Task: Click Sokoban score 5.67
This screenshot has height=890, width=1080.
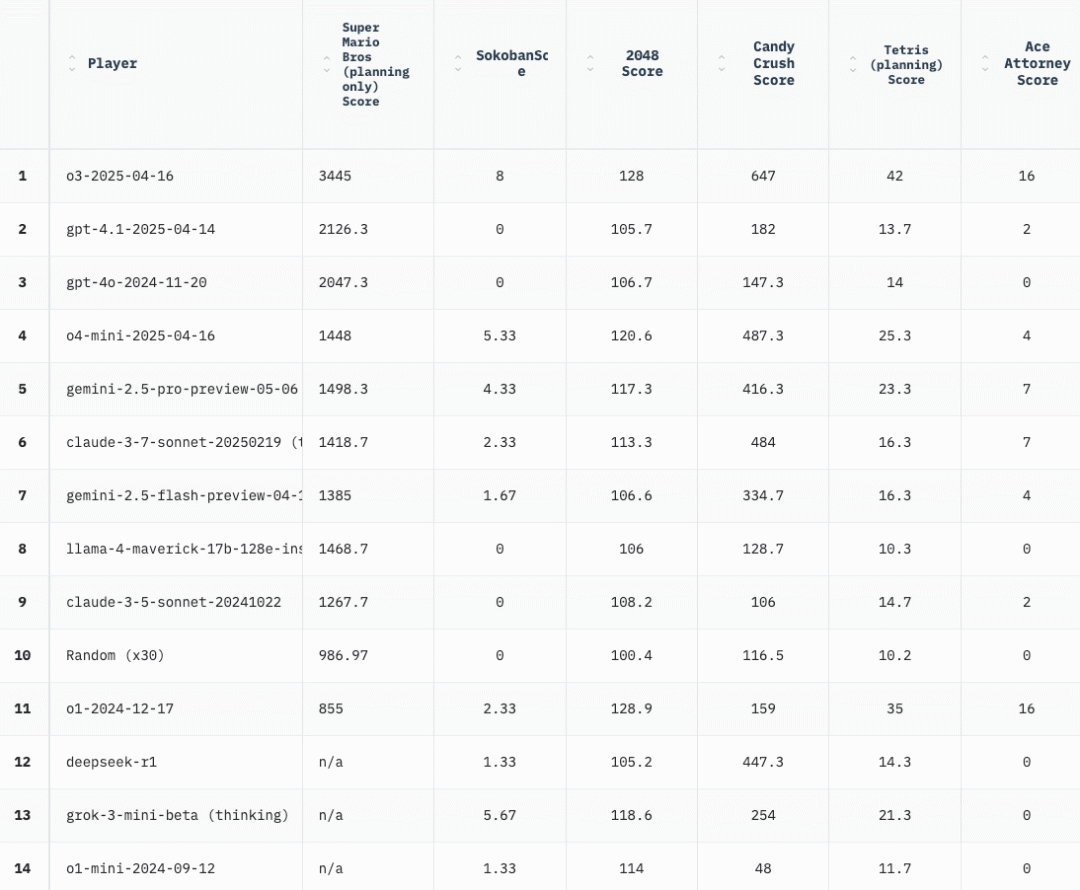Action: [499, 815]
